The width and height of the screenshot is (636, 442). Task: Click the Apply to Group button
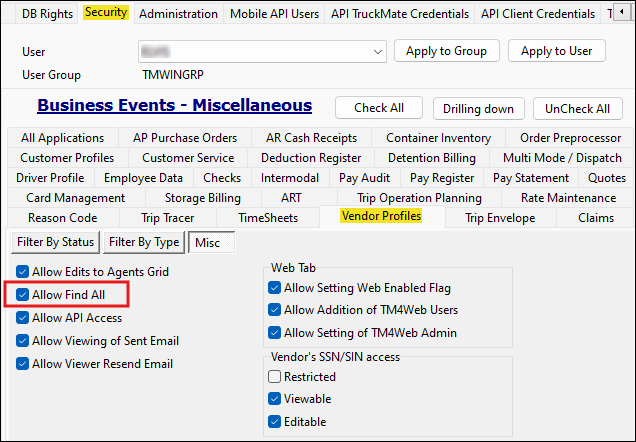(446, 51)
